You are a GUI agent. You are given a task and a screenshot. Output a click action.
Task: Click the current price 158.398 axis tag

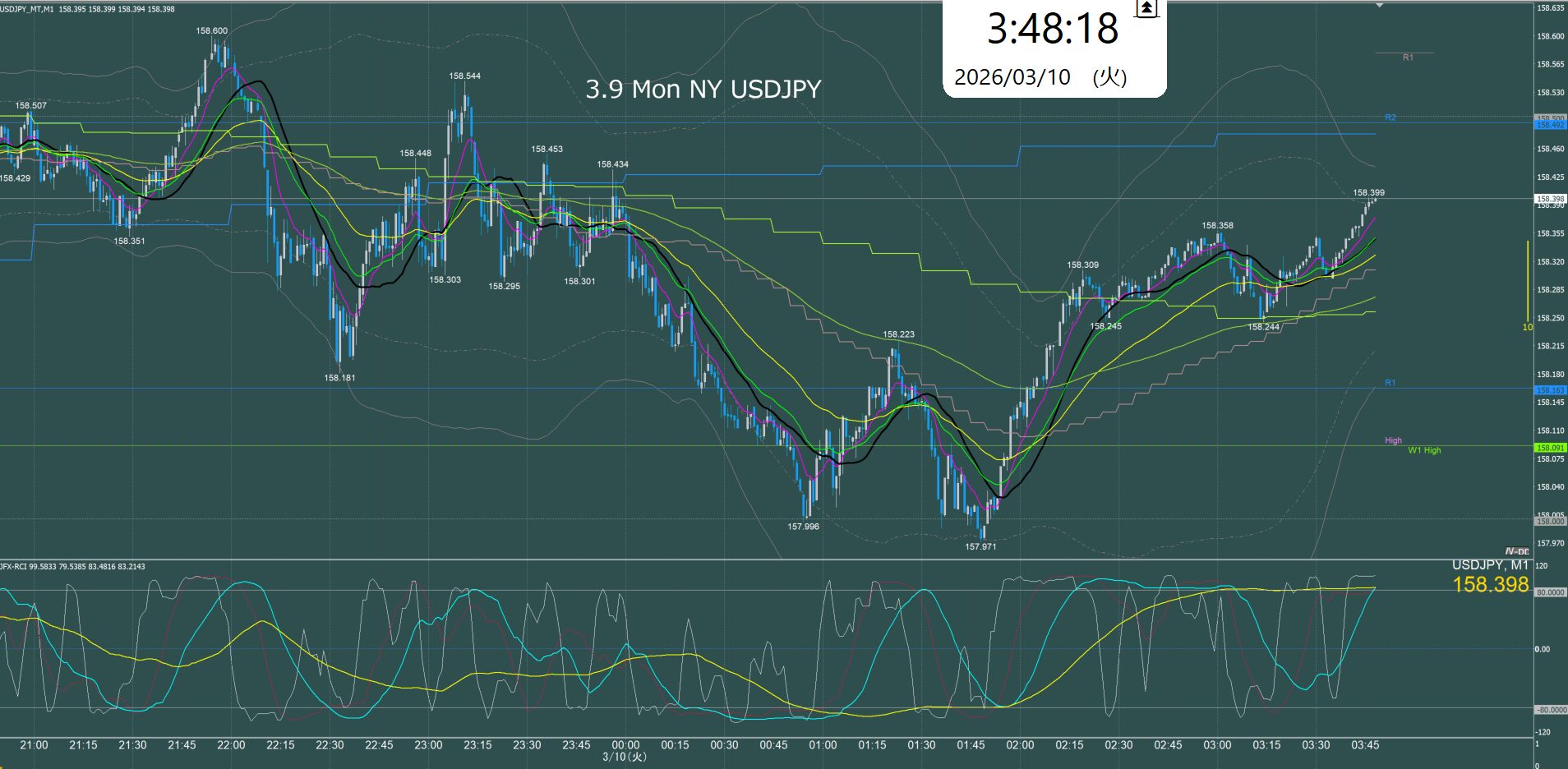(1550, 199)
